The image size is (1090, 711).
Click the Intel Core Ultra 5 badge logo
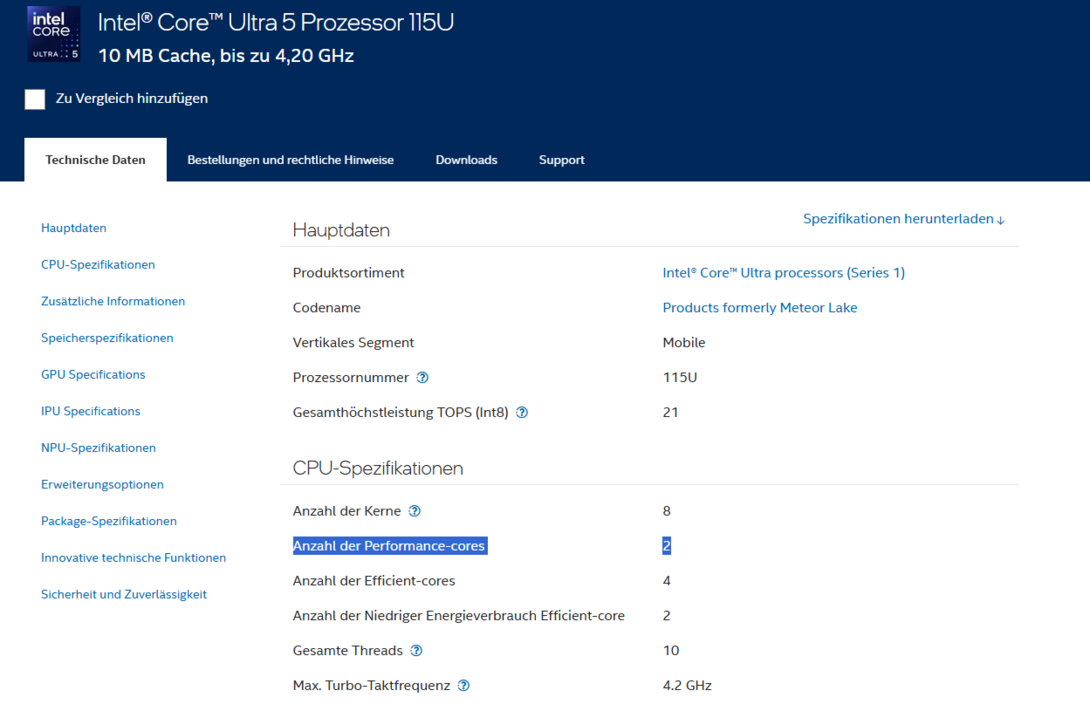point(54,34)
